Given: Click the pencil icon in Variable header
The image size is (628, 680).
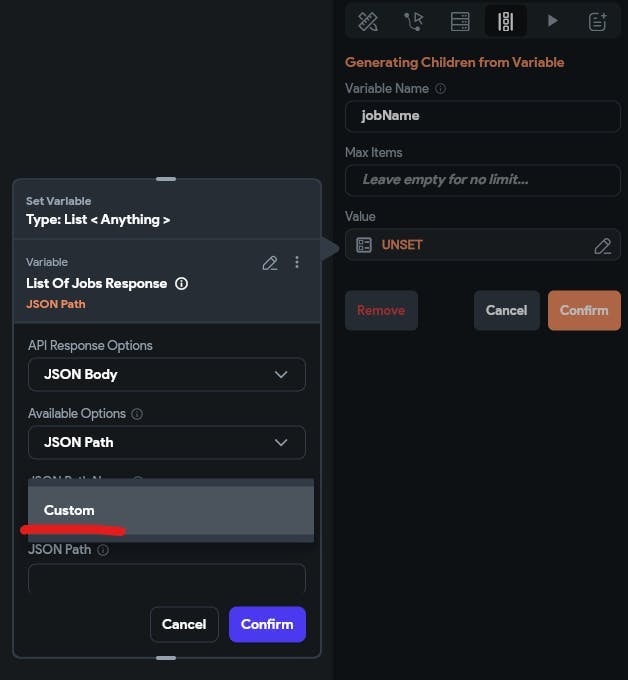Looking at the screenshot, I should tap(269, 263).
